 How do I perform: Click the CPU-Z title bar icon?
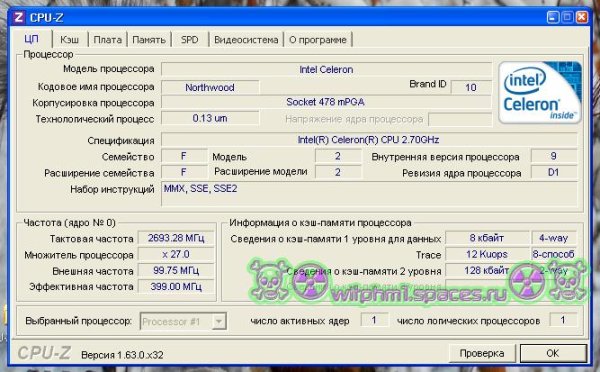[x=18, y=18]
